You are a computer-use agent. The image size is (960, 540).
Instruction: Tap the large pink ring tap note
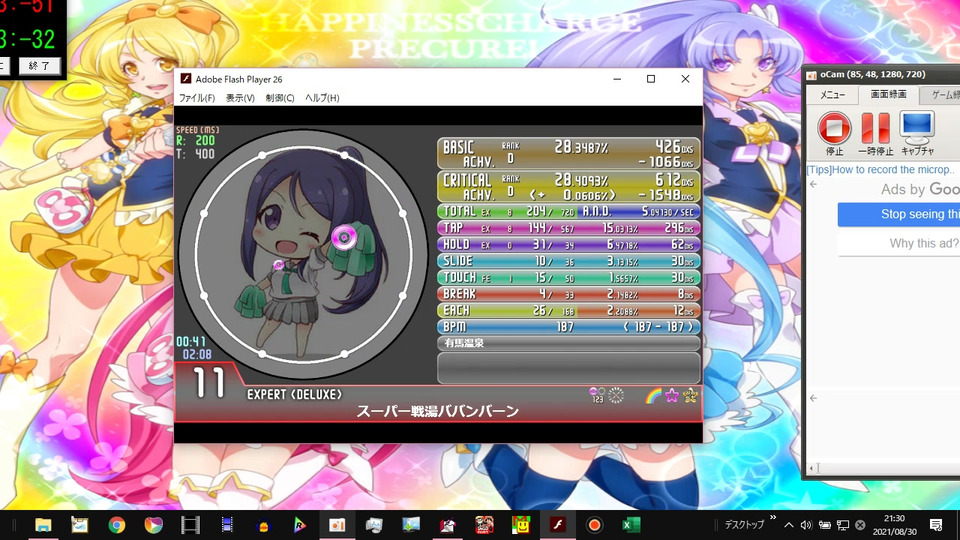344,237
